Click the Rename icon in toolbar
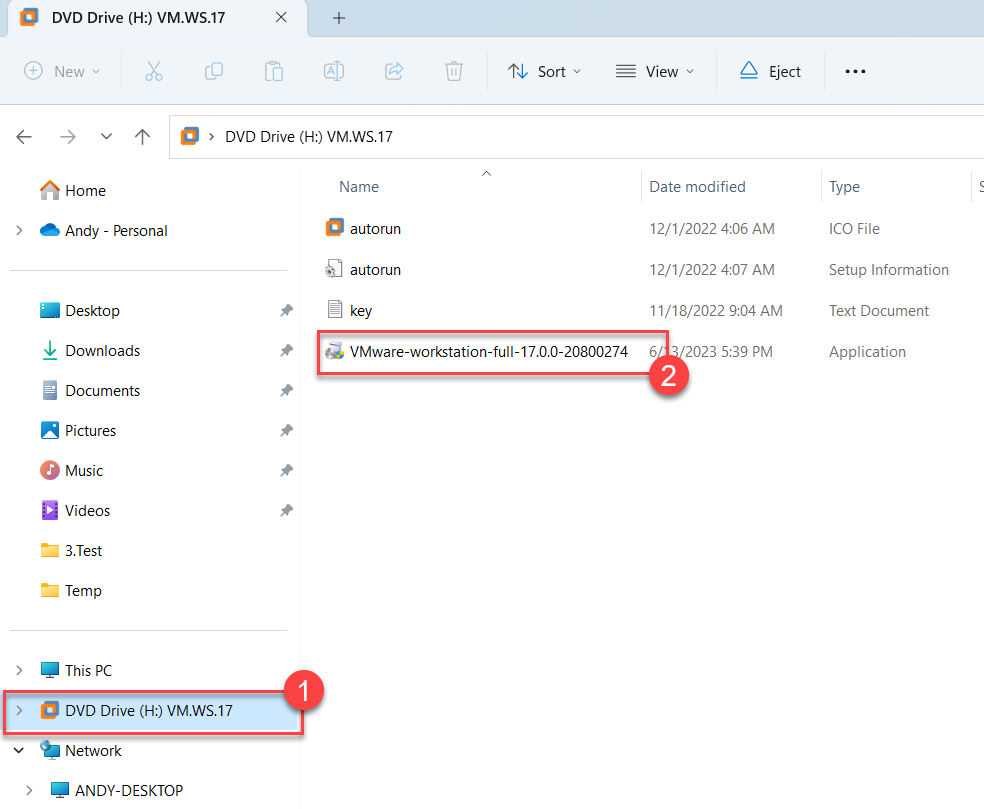 point(334,72)
